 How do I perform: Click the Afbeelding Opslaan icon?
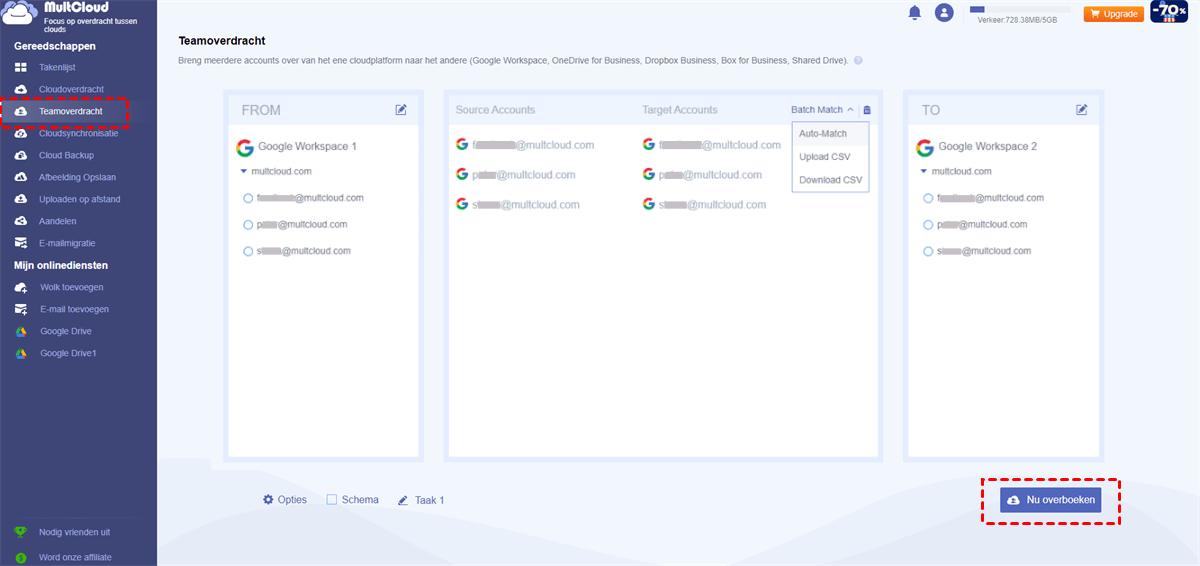(21, 177)
